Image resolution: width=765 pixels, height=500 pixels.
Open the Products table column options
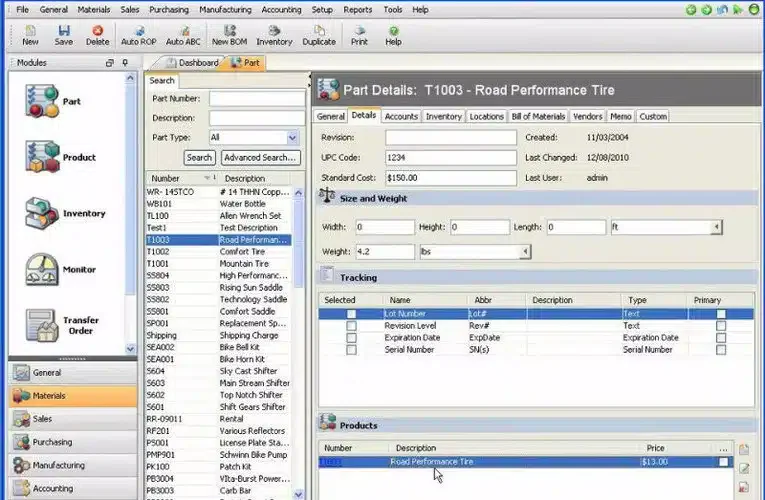click(x=724, y=448)
